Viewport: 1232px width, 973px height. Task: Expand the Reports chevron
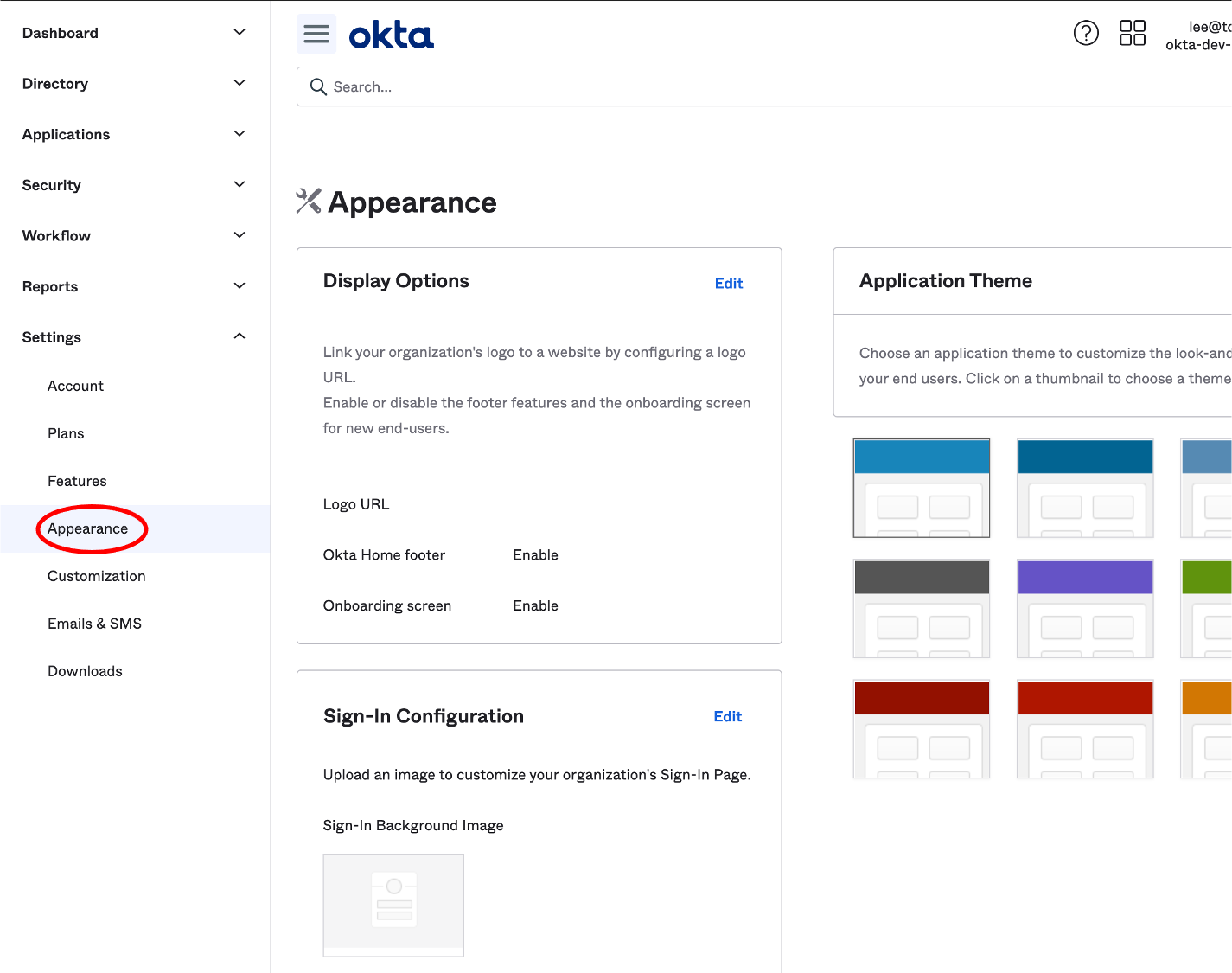point(239,285)
